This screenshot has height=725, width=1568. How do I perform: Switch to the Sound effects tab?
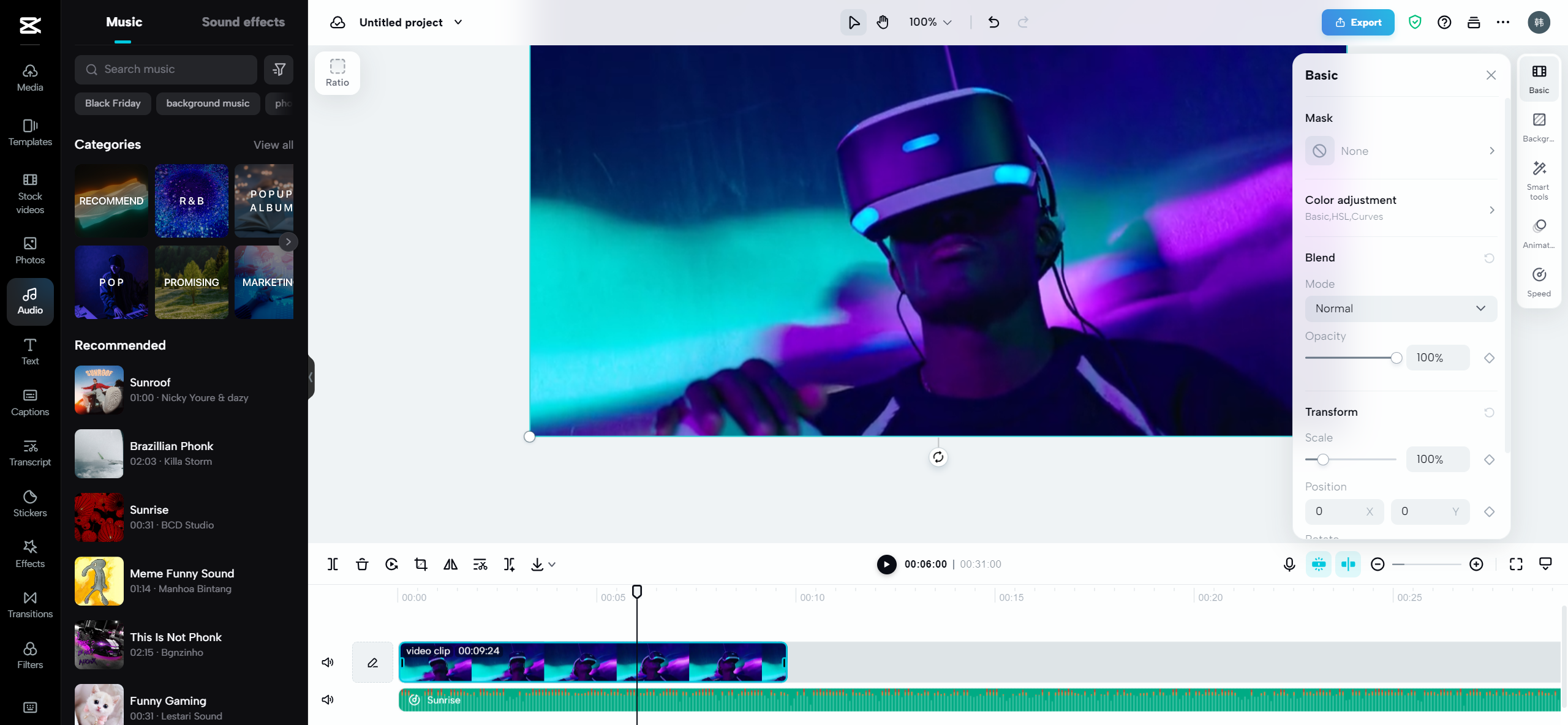click(243, 21)
